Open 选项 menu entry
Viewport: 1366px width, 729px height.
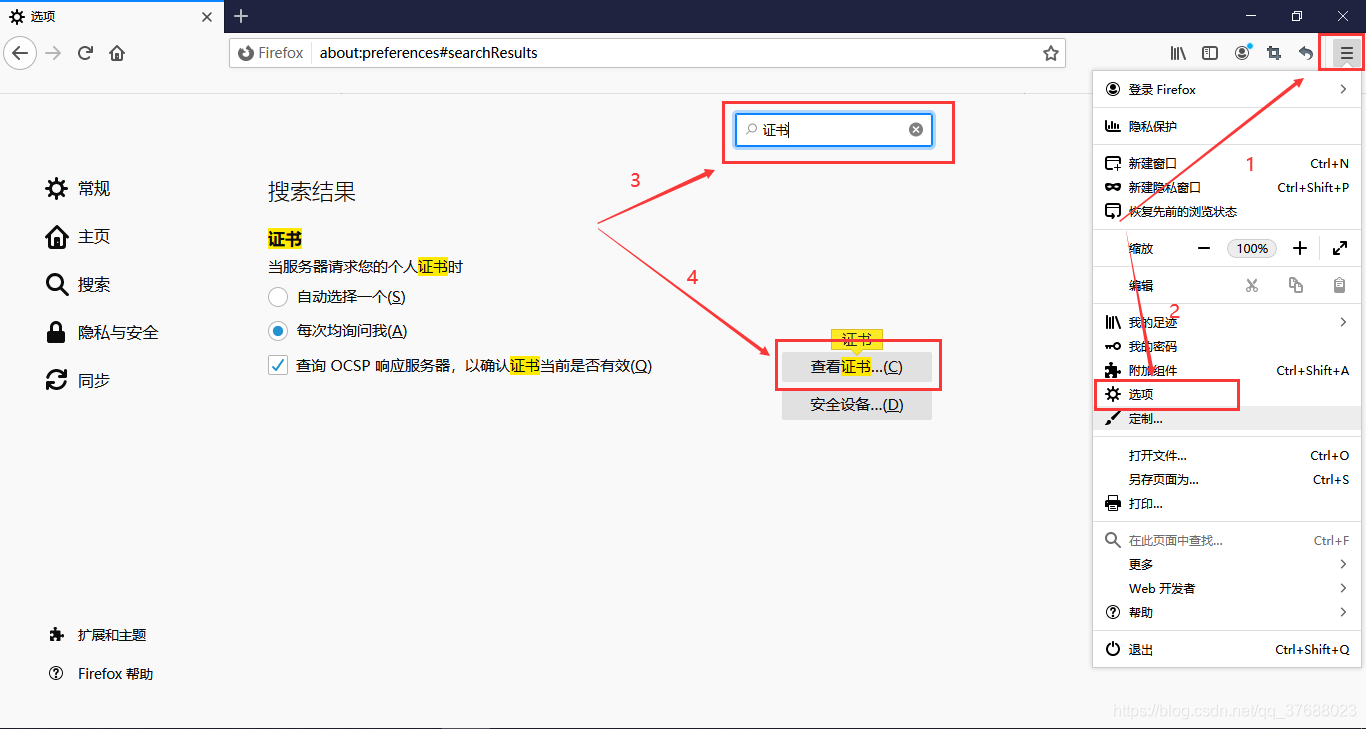pyautogui.click(x=1227, y=394)
